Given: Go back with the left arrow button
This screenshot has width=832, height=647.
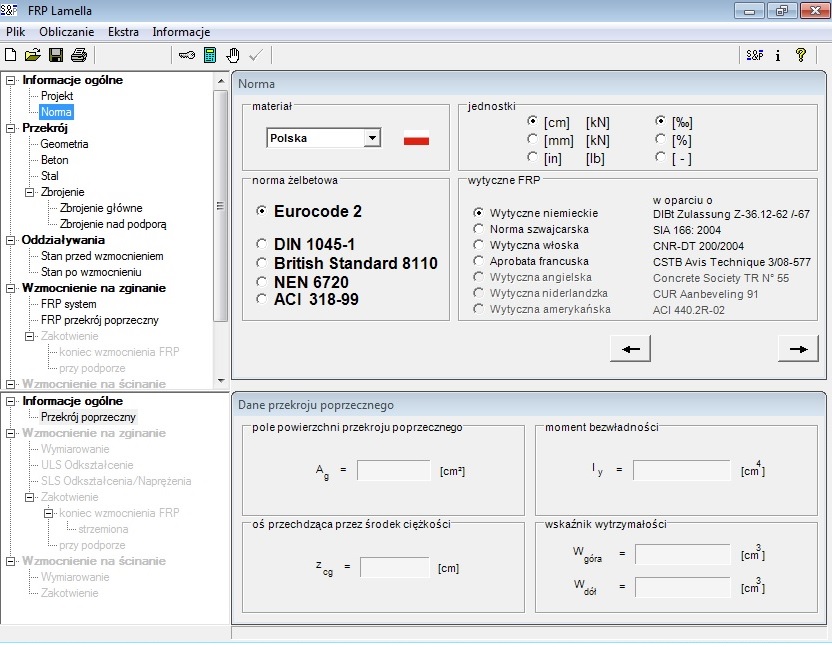Looking at the screenshot, I should coord(630,348).
